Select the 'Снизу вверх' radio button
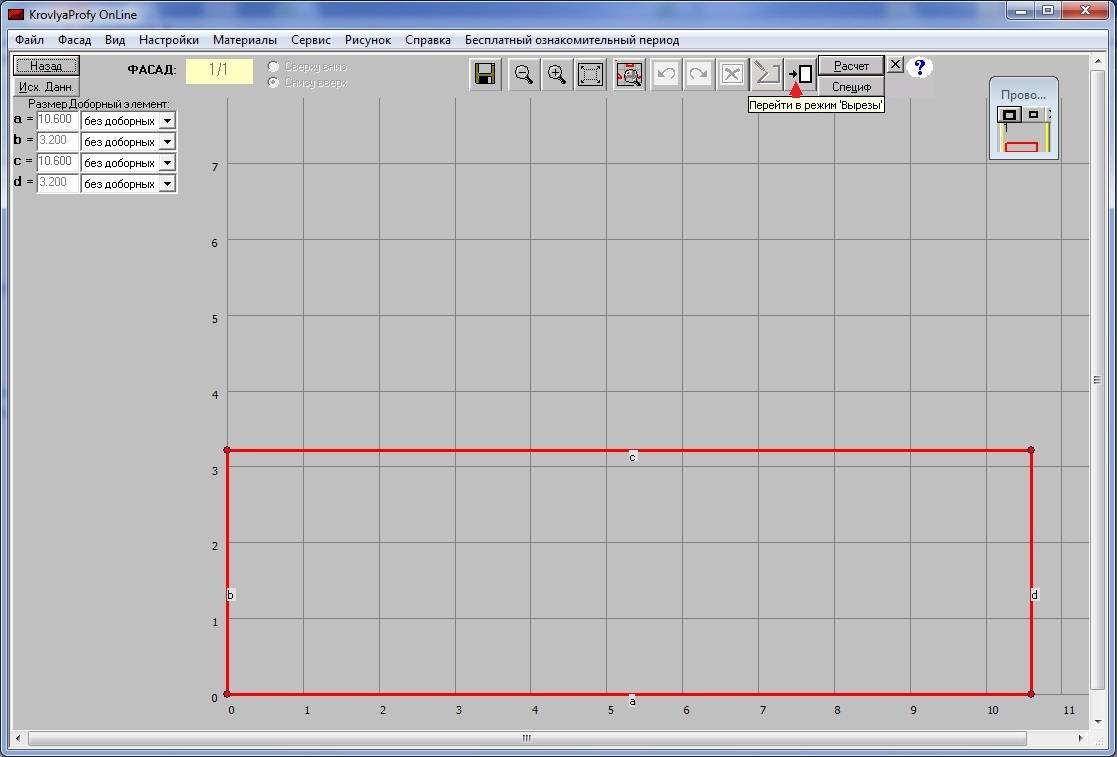Screen dimensions: 1117x757 274,83
